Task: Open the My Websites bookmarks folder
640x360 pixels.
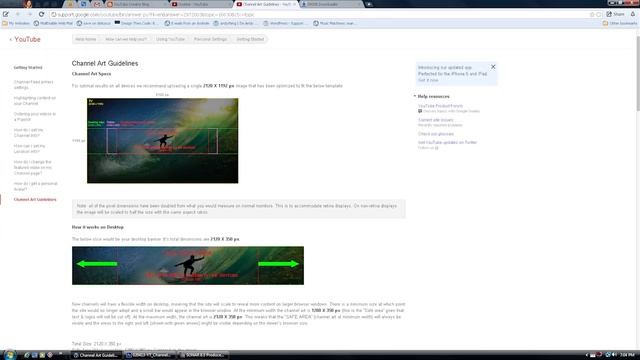Action: (x=16, y=23)
